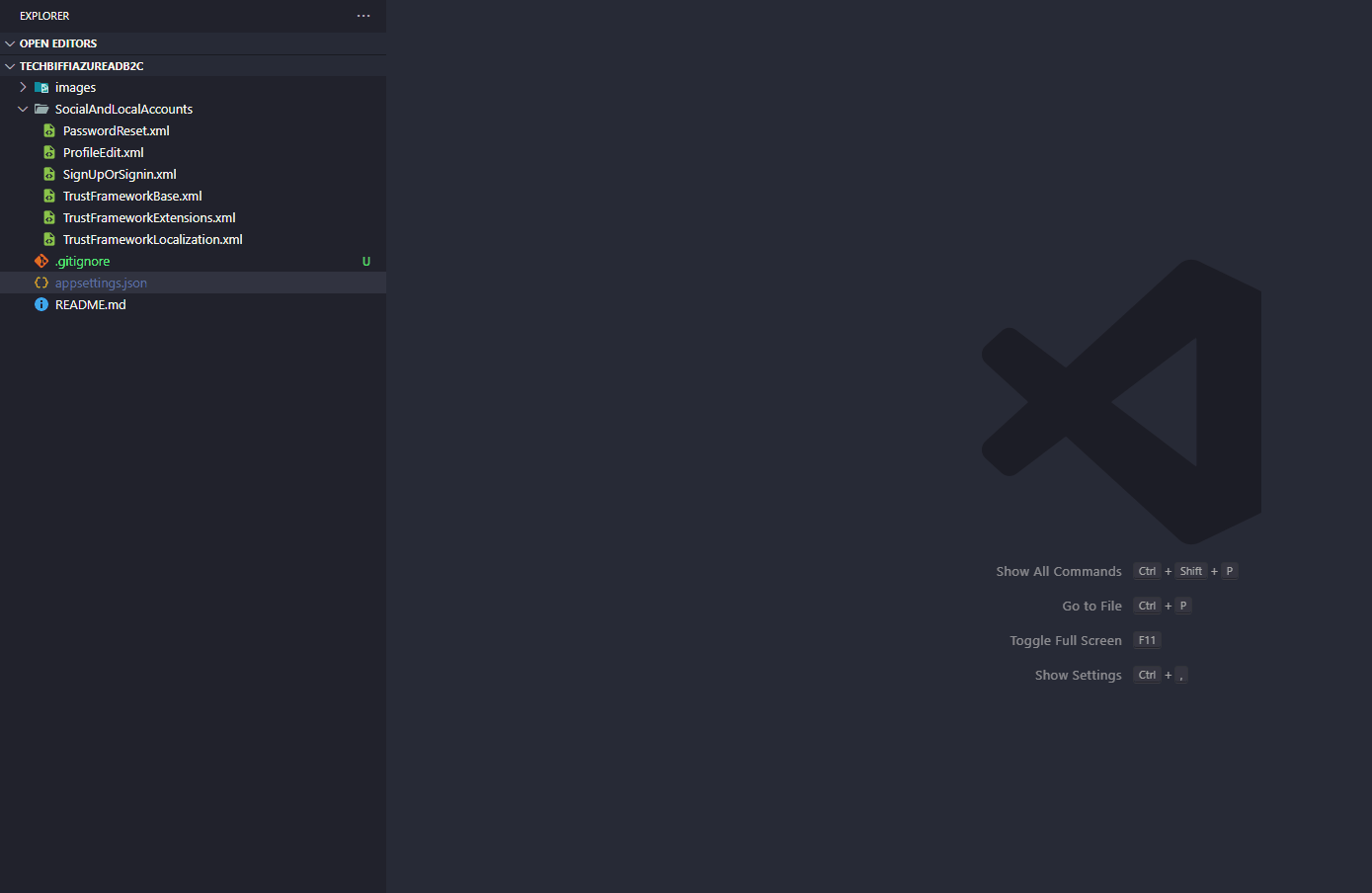Collapse the Open Editors section

[x=11, y=44]
